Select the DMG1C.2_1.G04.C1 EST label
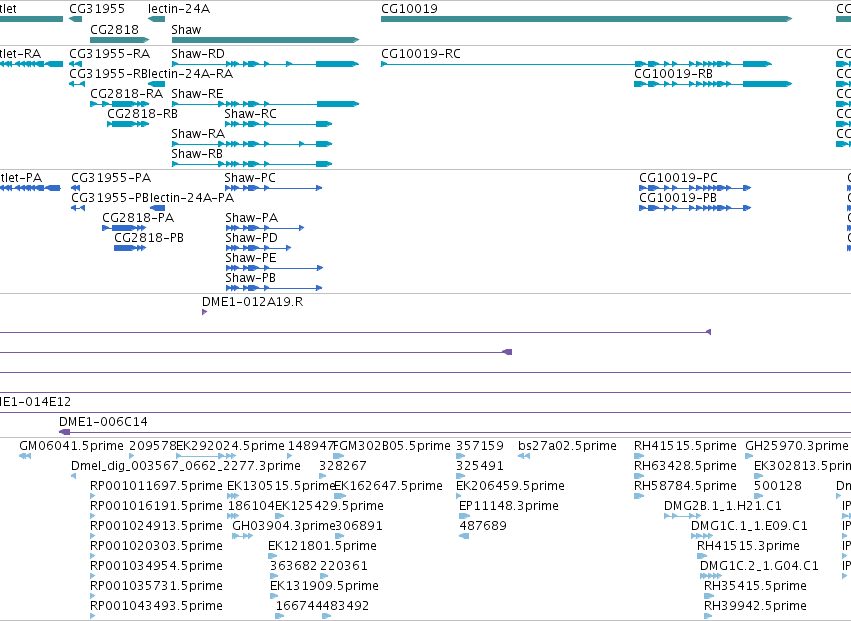 point(759,566)
